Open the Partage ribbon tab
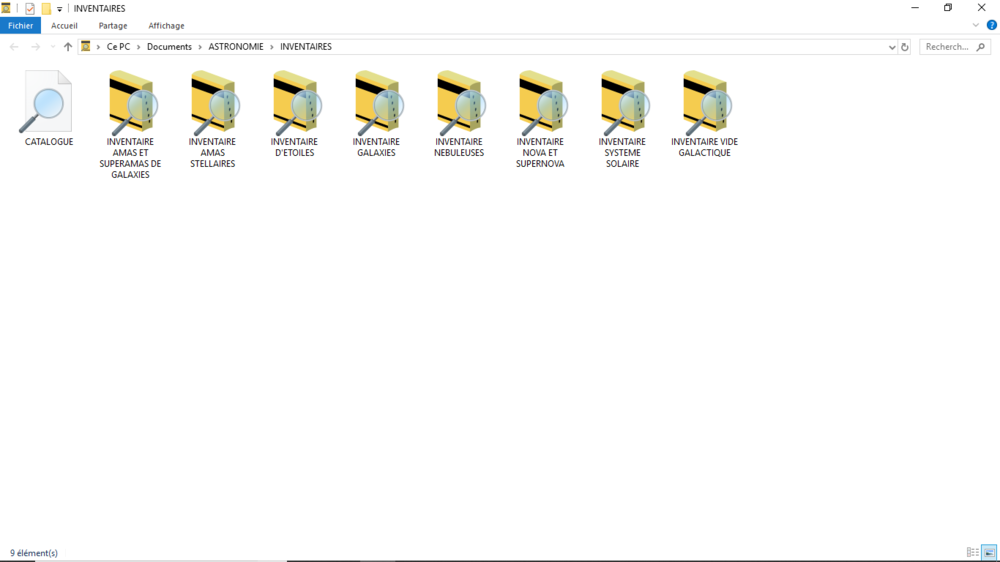Viewport: 1000px width, 562px height. (113, 26)
